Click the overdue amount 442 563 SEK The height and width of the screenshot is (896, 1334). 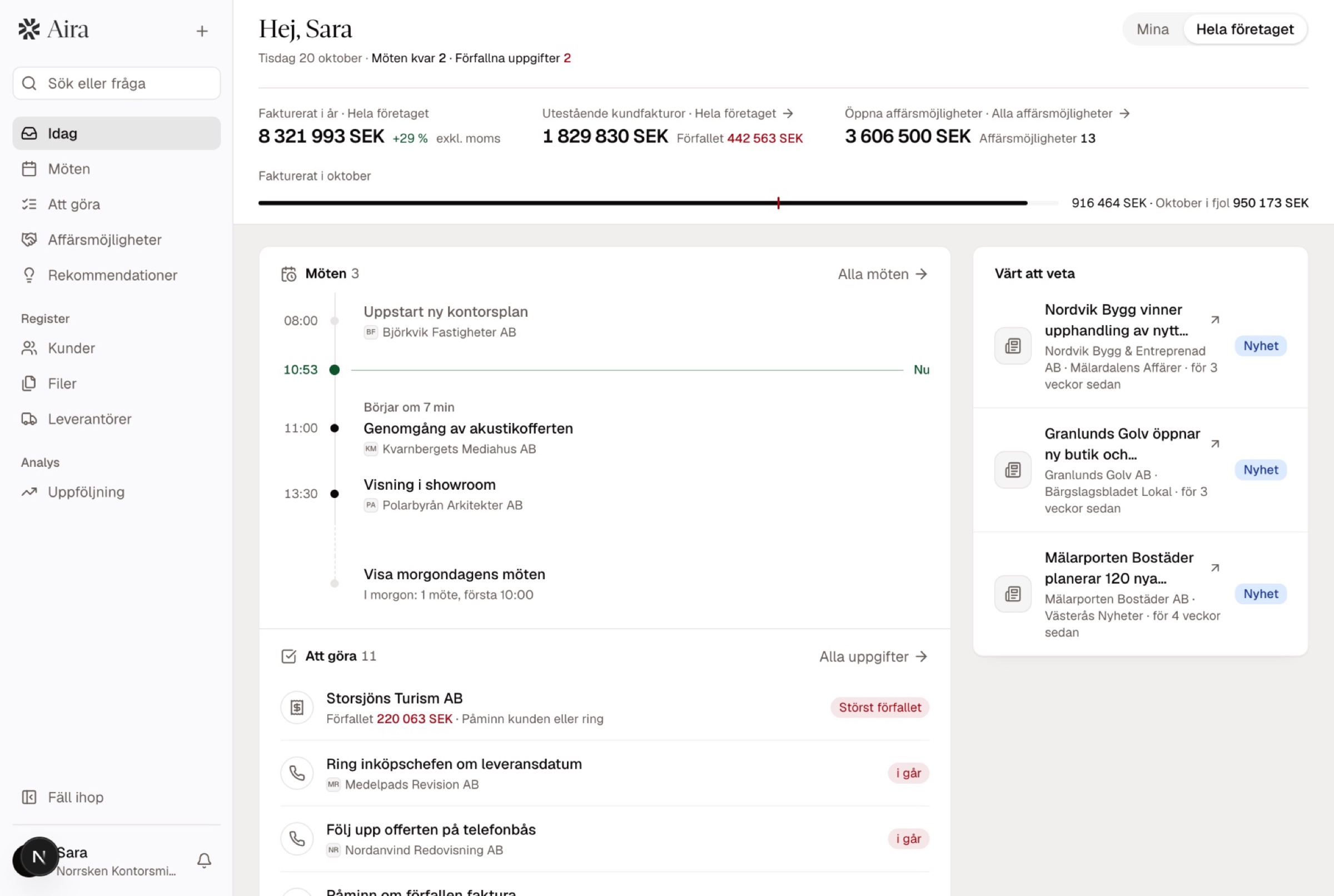pos(765,138)
